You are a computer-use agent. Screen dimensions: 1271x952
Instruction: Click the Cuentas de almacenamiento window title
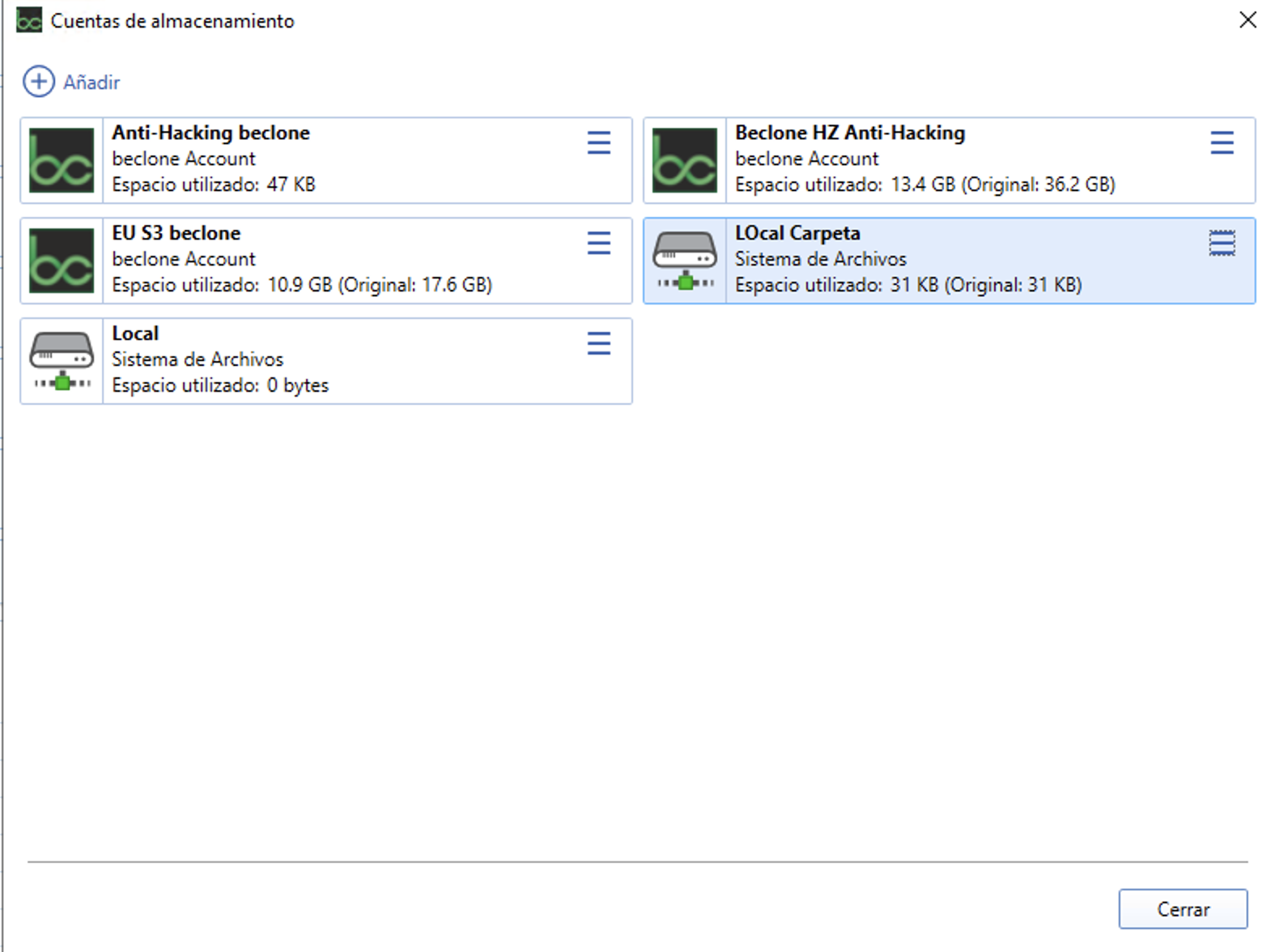coord(172,21)
